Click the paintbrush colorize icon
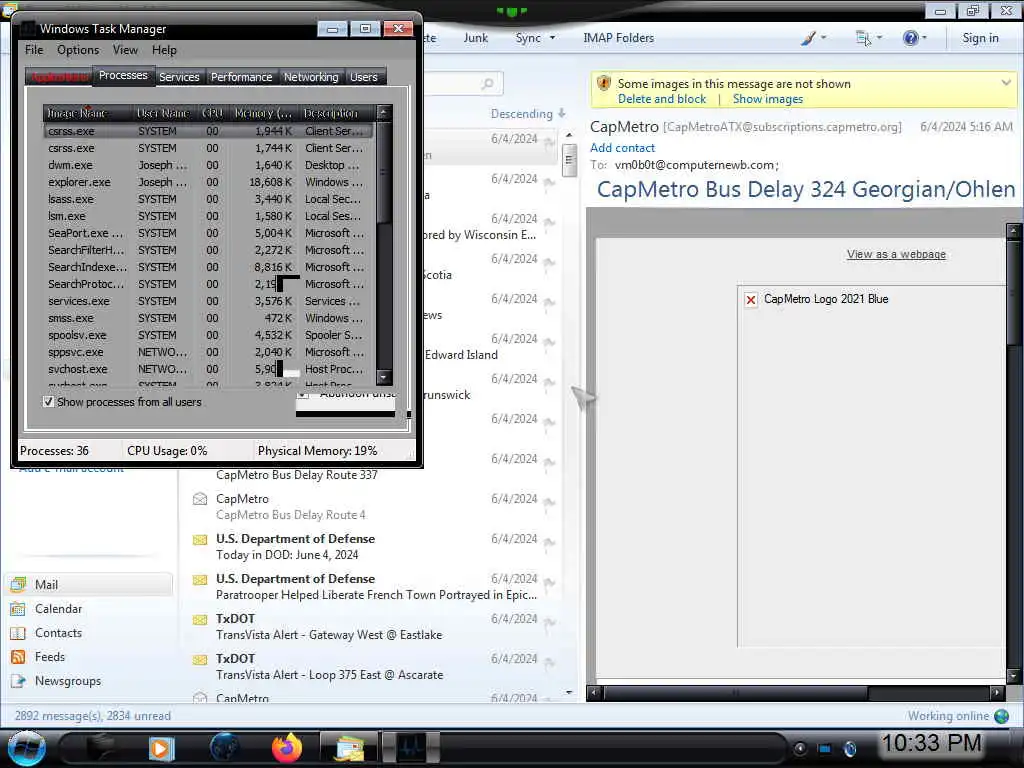The width and height of the screenshot is (1024, 768). pyautogui.click(x=808, y=38)
